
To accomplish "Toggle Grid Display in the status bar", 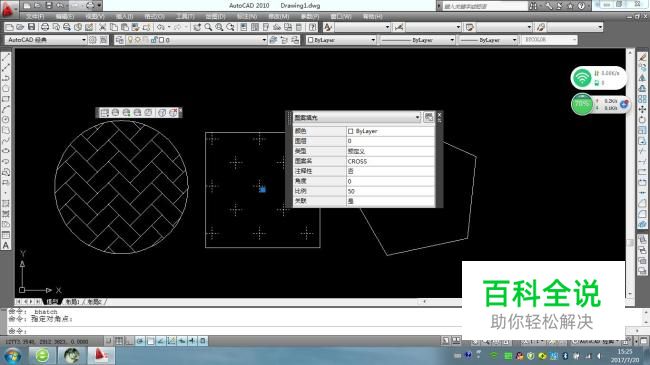I will click(x=119, y=341).
